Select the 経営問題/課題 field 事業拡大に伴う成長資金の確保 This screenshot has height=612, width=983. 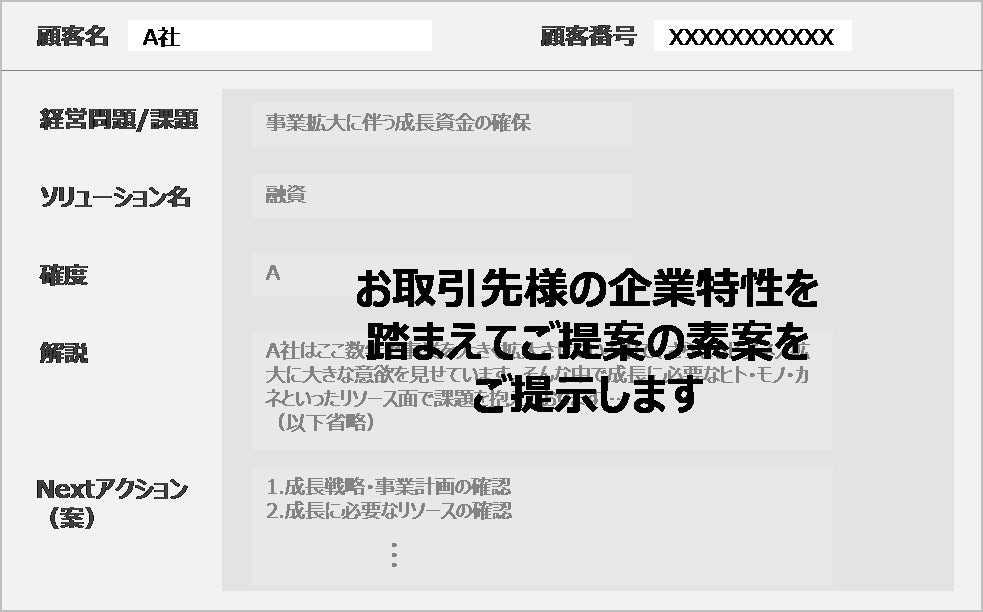click(x=442, y=124)
